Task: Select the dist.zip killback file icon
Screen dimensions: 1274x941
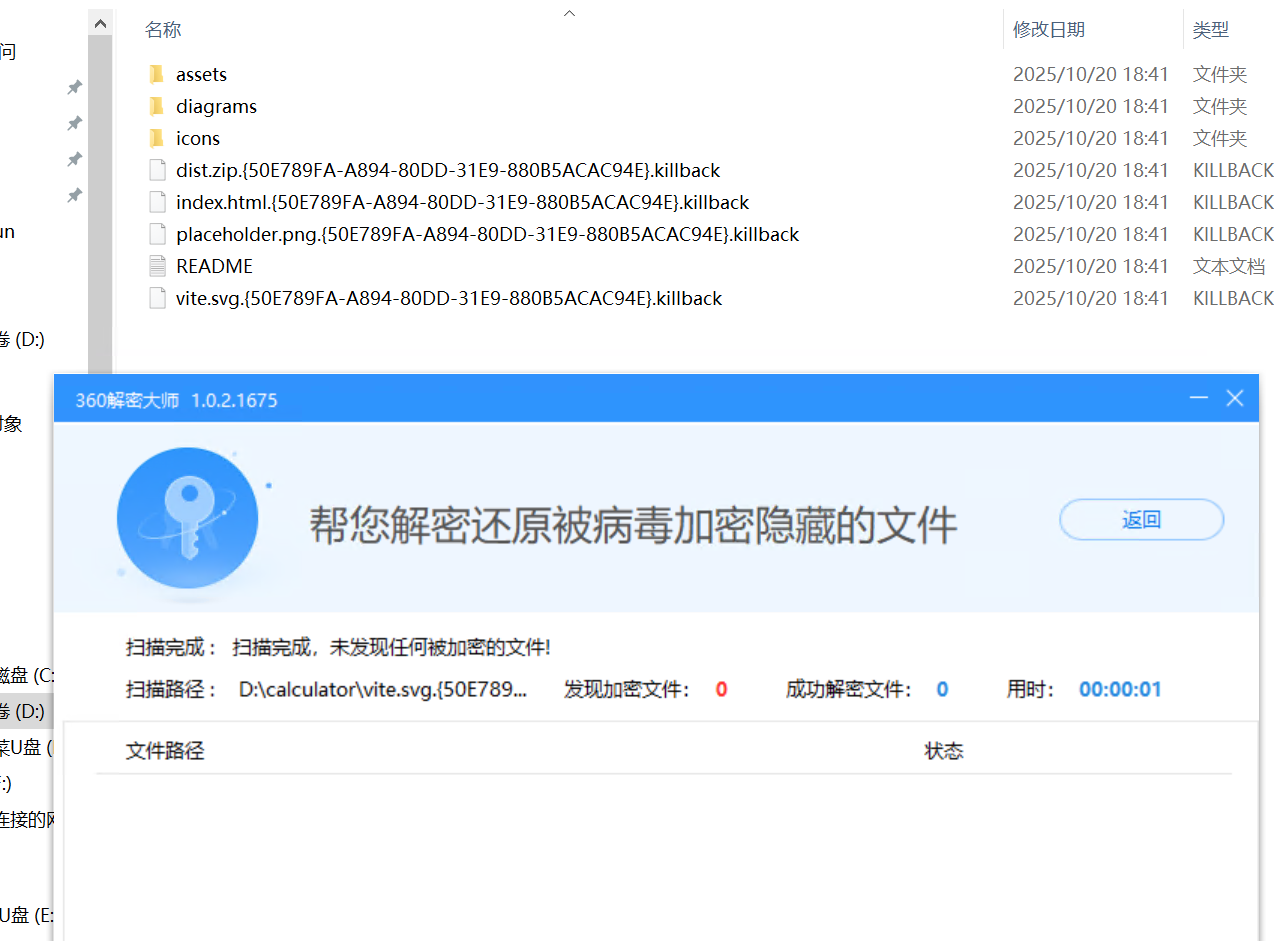Action: pyautogui.click(x=156, y=170)
